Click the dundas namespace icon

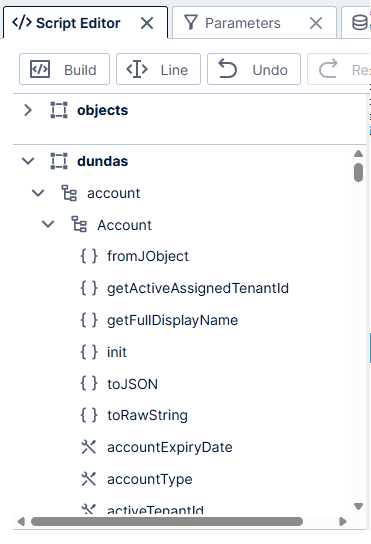pos(59,161)
